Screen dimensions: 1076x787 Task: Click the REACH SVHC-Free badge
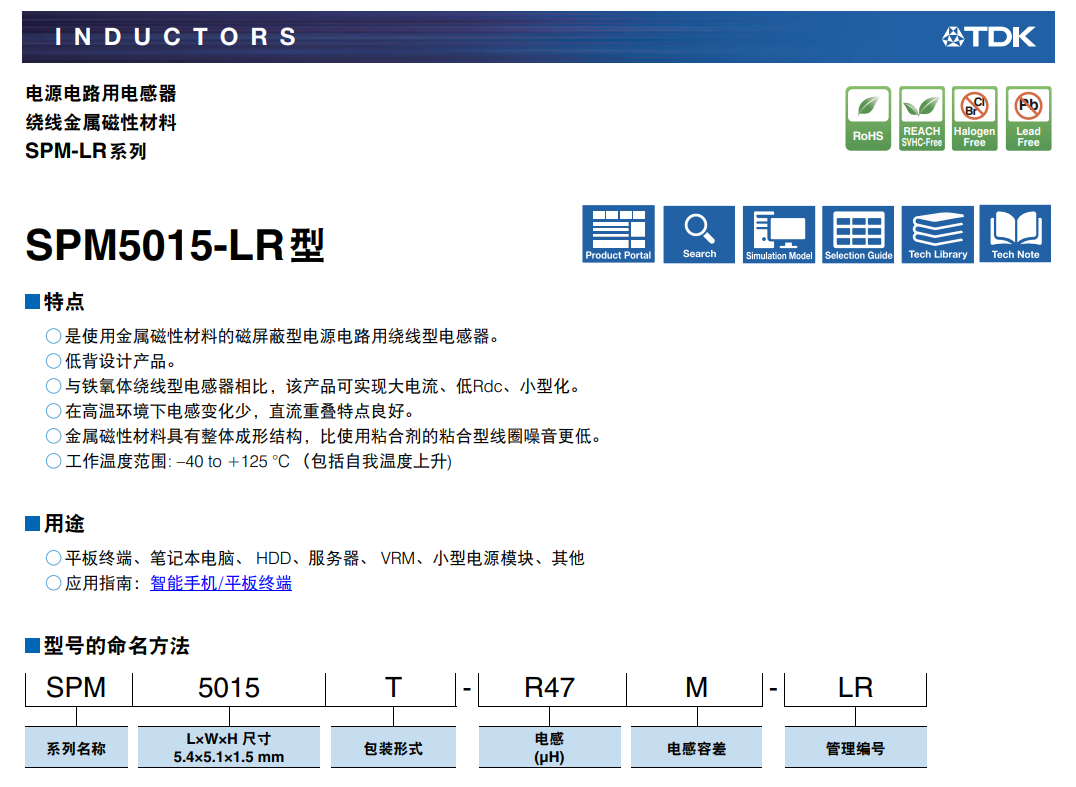tap(922, 118)
